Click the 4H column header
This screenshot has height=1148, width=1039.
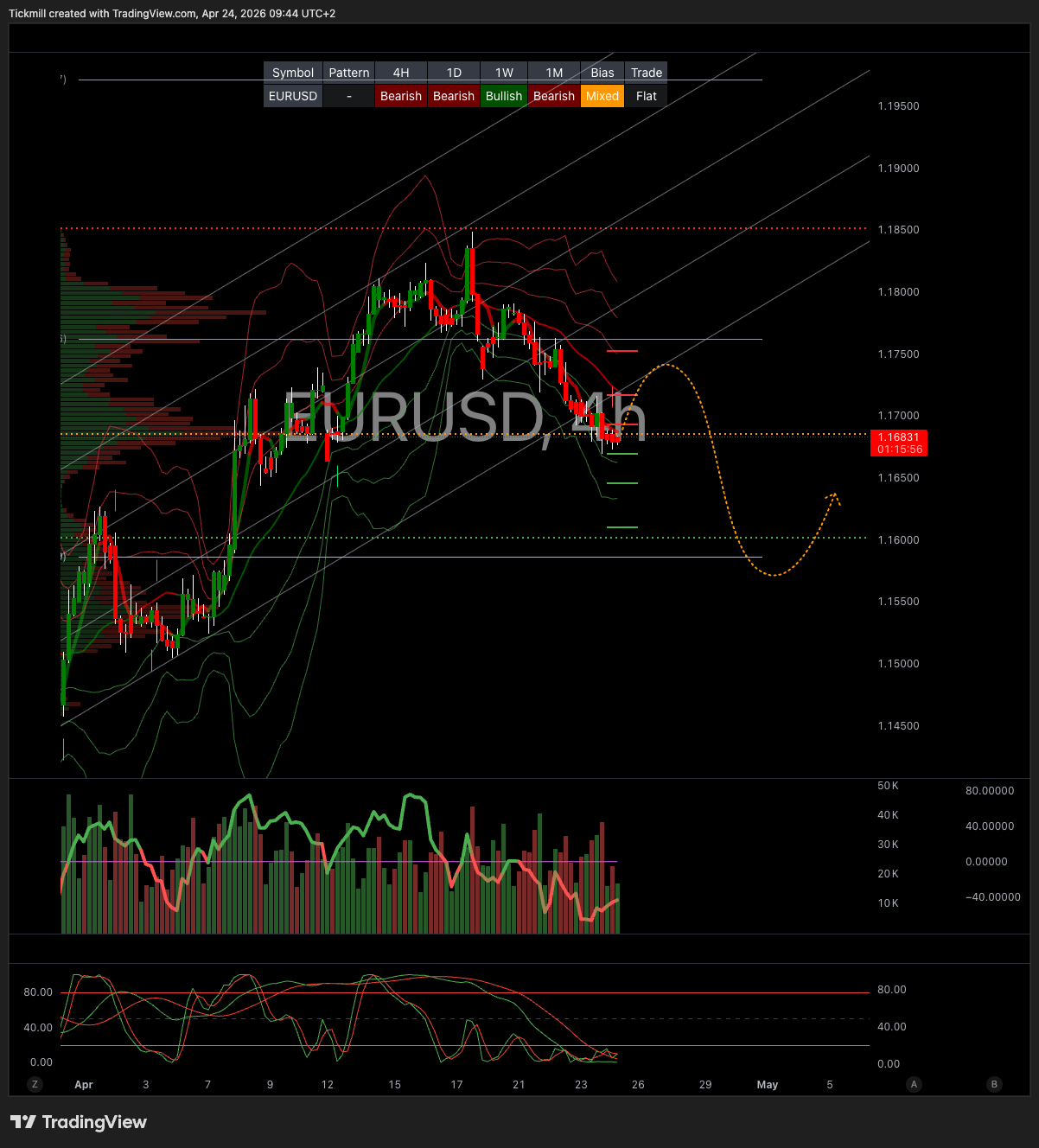coord(401,73)
